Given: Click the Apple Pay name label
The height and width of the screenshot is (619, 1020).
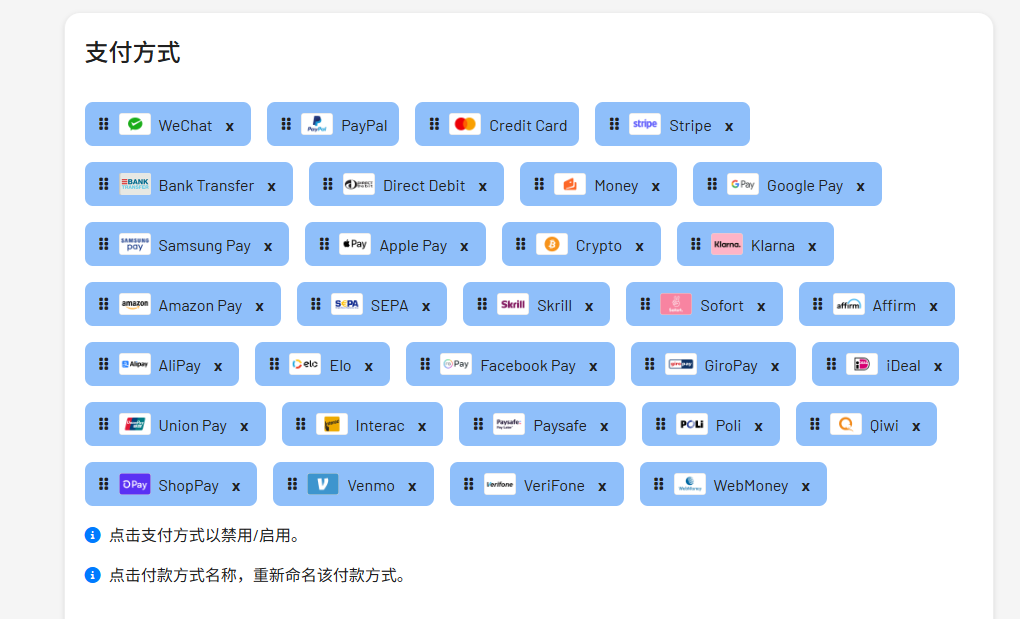Looking at the screenshot, I should coord(413,246).
